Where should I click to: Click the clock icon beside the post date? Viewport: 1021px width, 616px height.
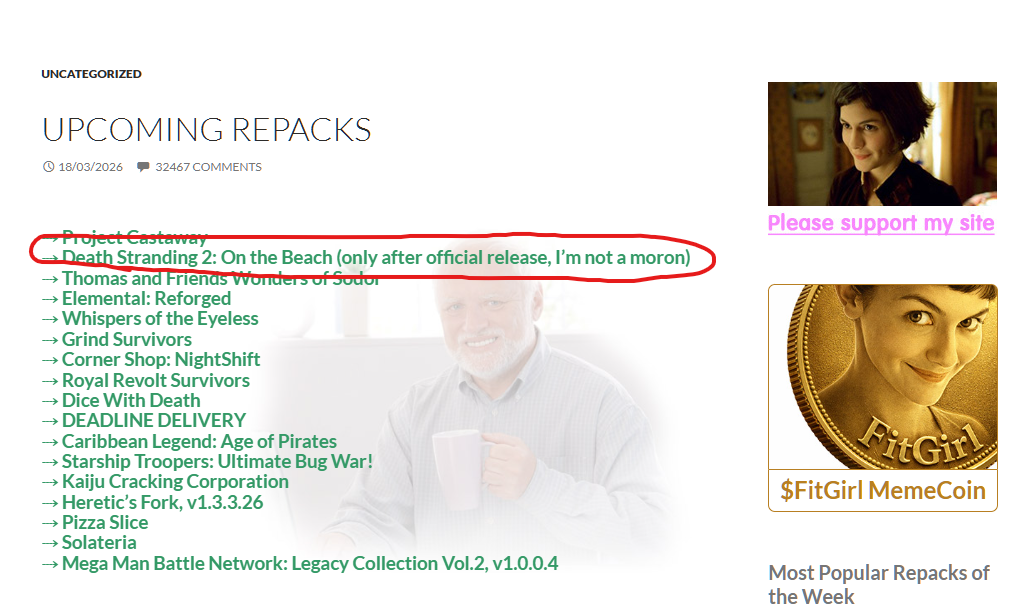[x=48, y=167]
